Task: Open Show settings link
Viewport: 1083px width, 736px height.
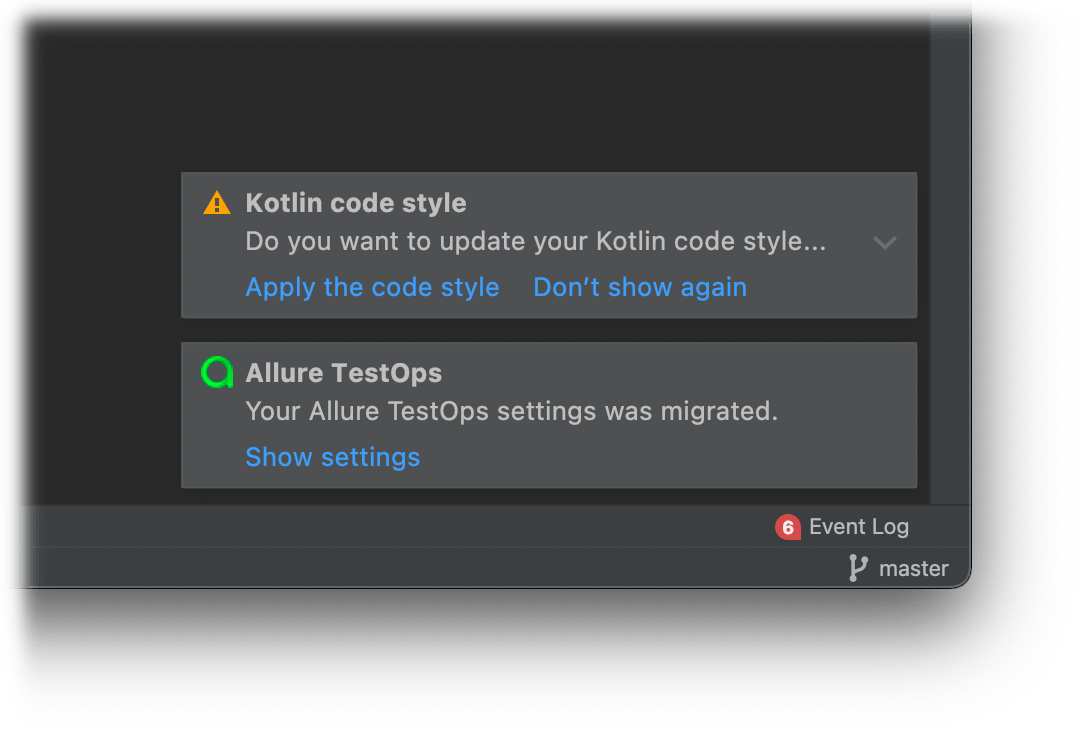Action: click(333, 457)
